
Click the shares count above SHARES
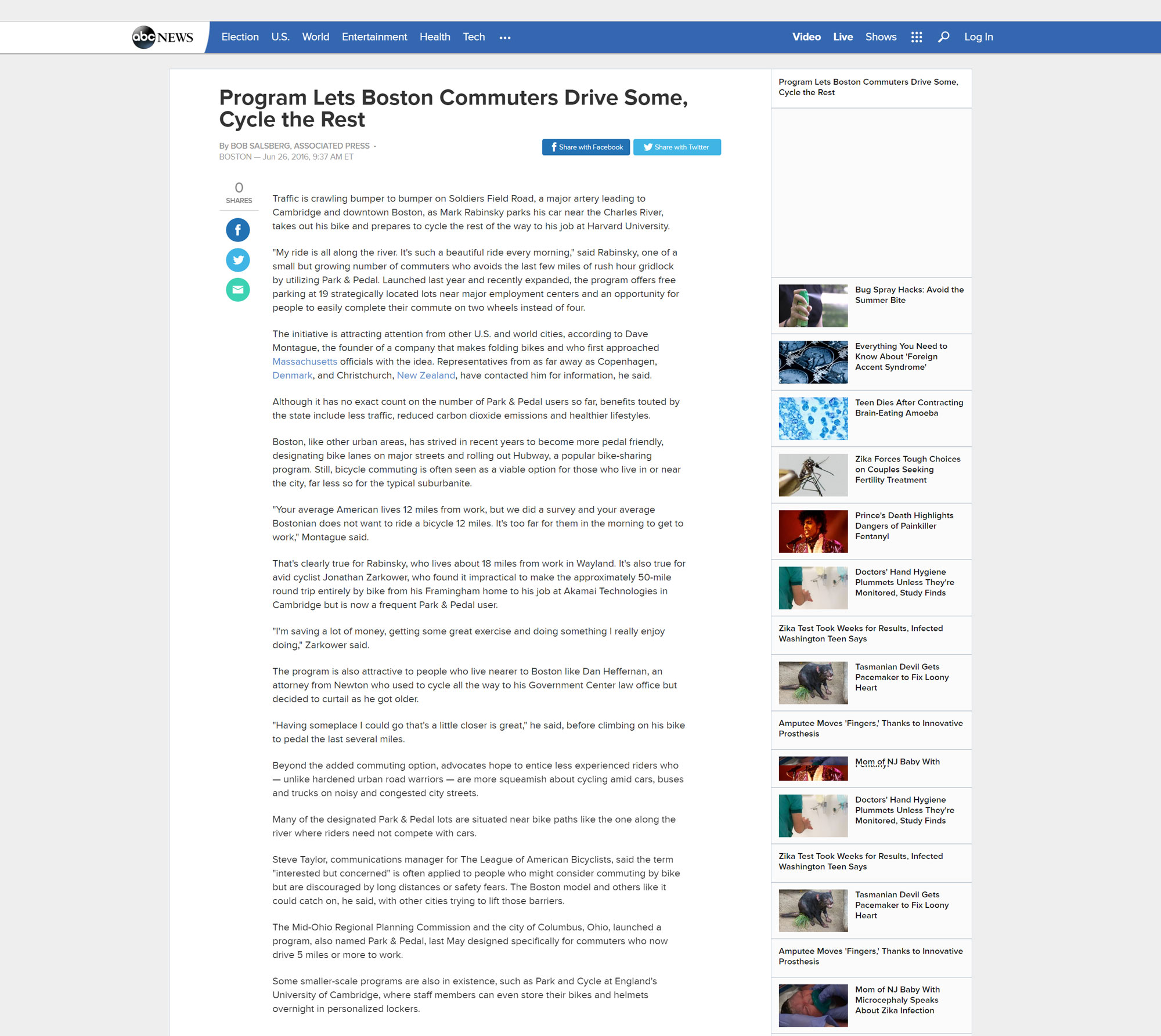point(239,187)
